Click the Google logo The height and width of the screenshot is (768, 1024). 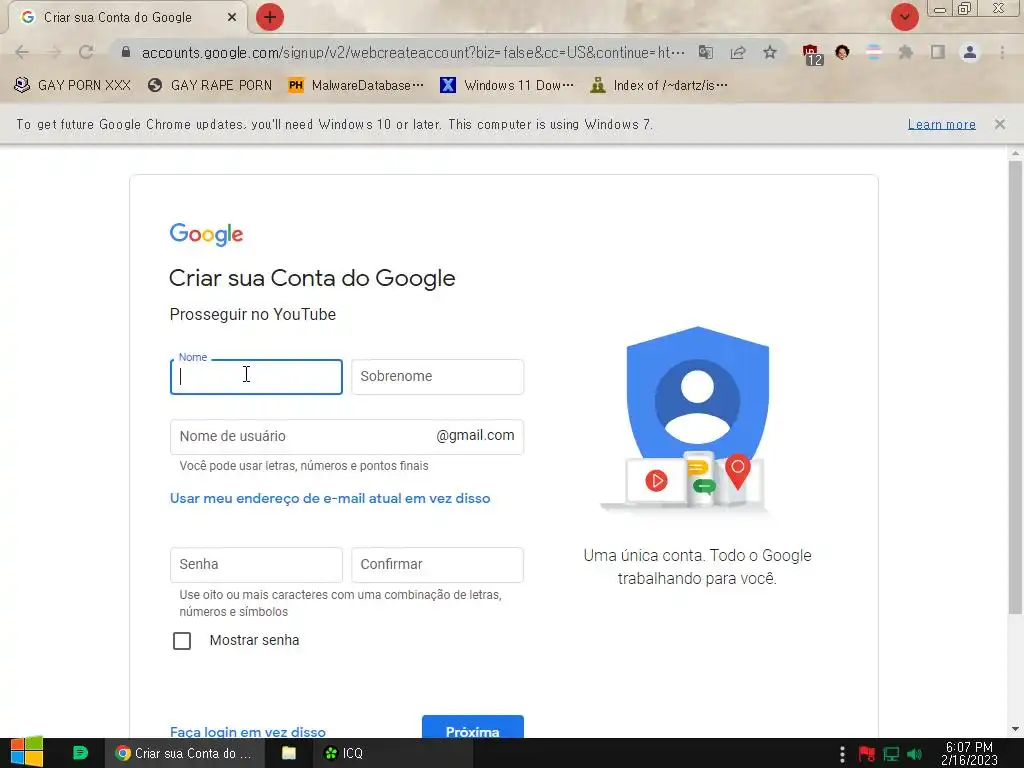206,234
